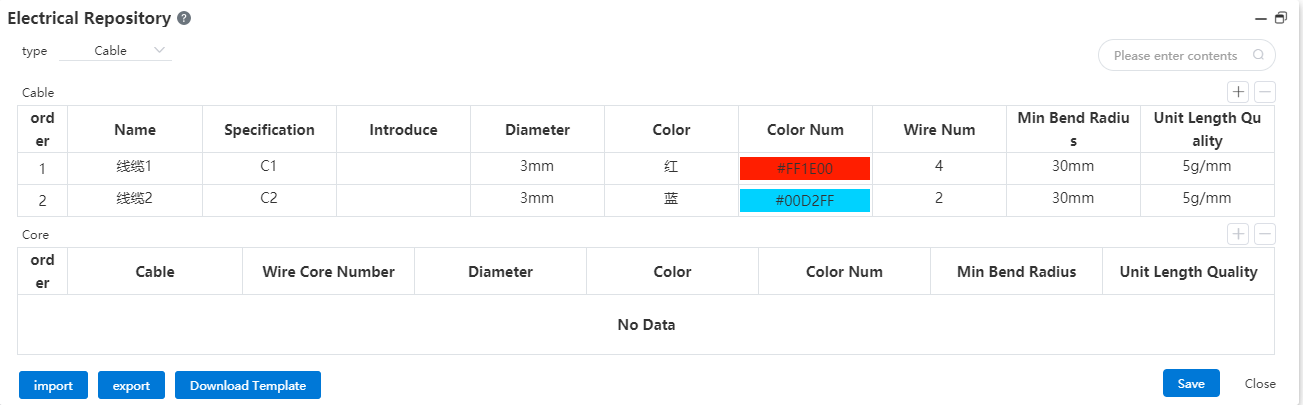Click Download Template button
This screenshot has height=405, width=1303.
[248, 385]
